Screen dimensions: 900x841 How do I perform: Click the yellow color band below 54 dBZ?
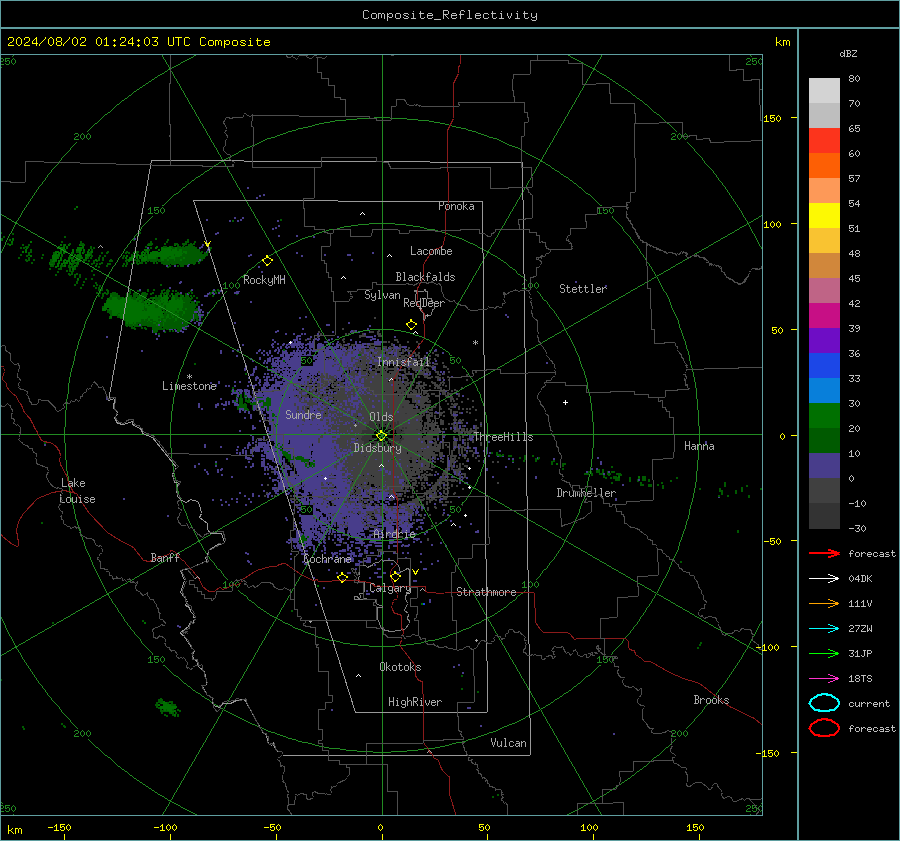pyautogui.click(x=824, y=215)
